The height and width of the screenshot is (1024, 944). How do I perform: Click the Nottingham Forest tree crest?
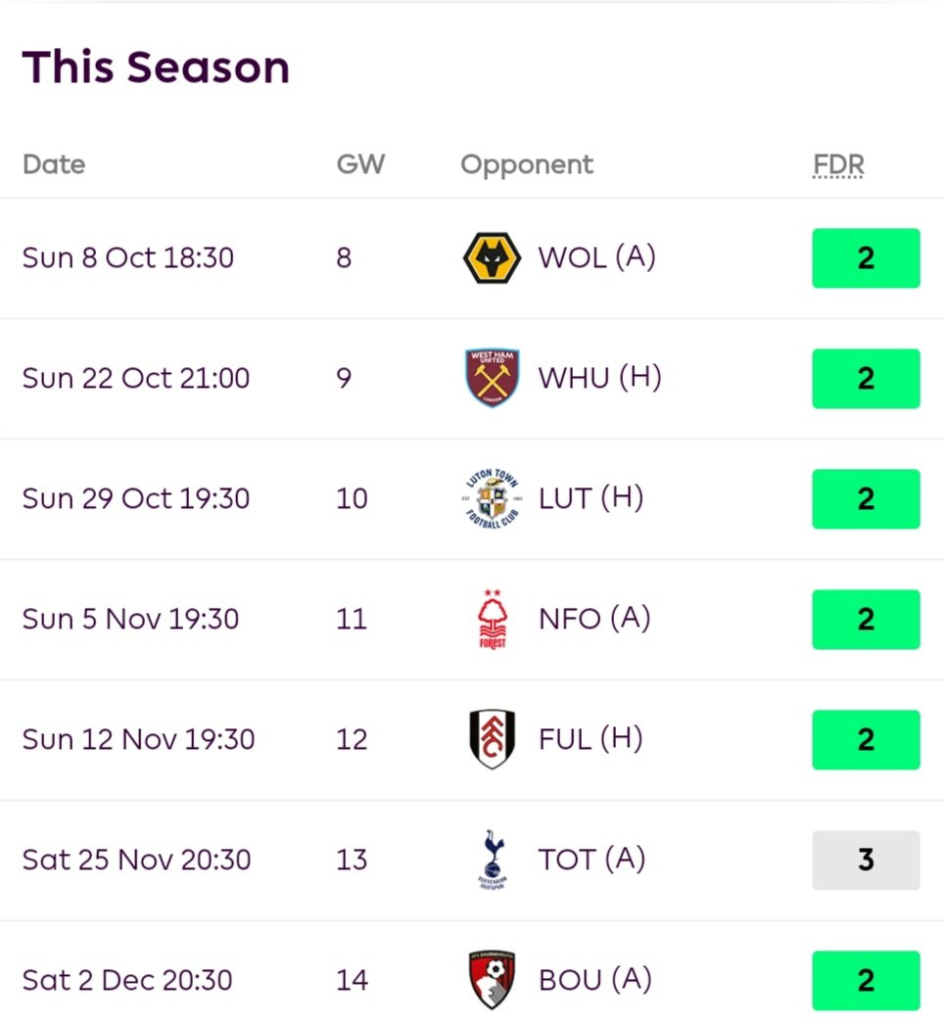point(492,619)
